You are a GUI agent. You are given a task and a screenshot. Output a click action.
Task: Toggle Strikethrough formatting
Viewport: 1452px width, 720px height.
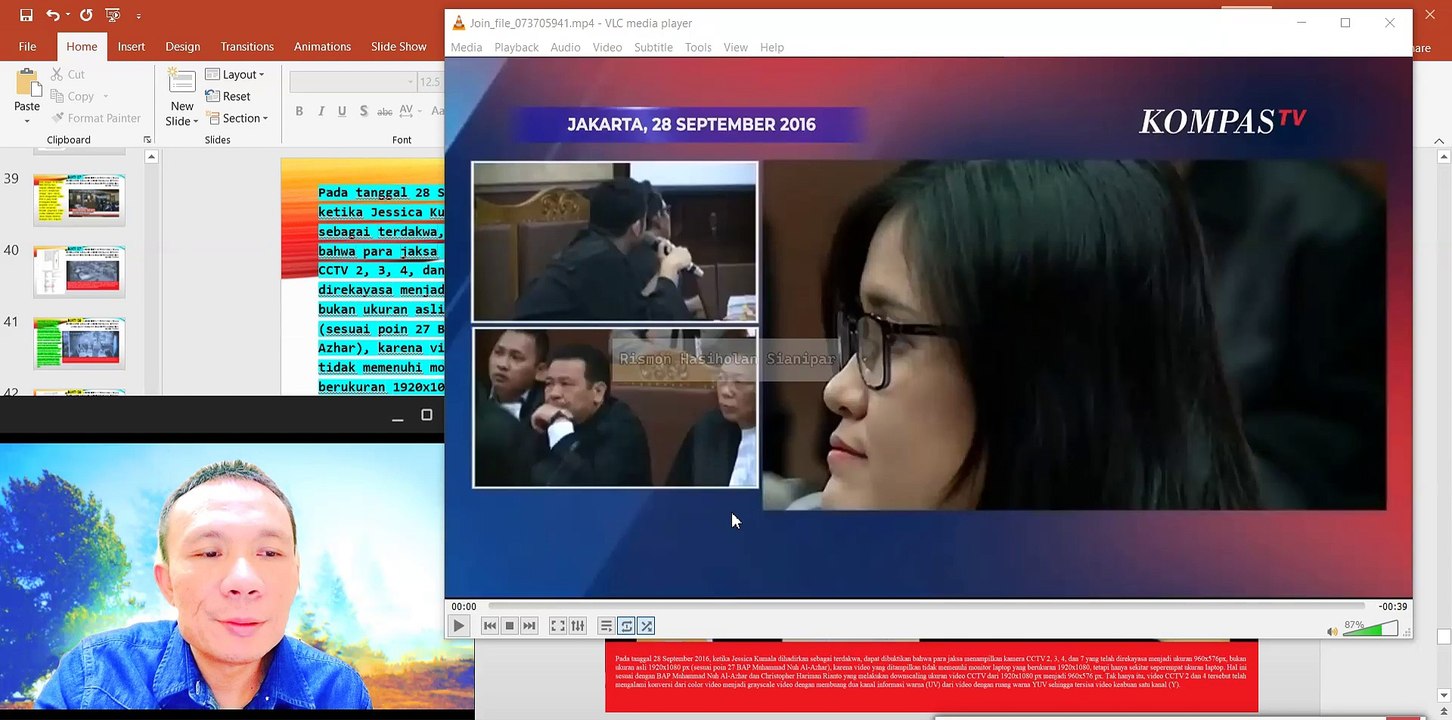384,111
